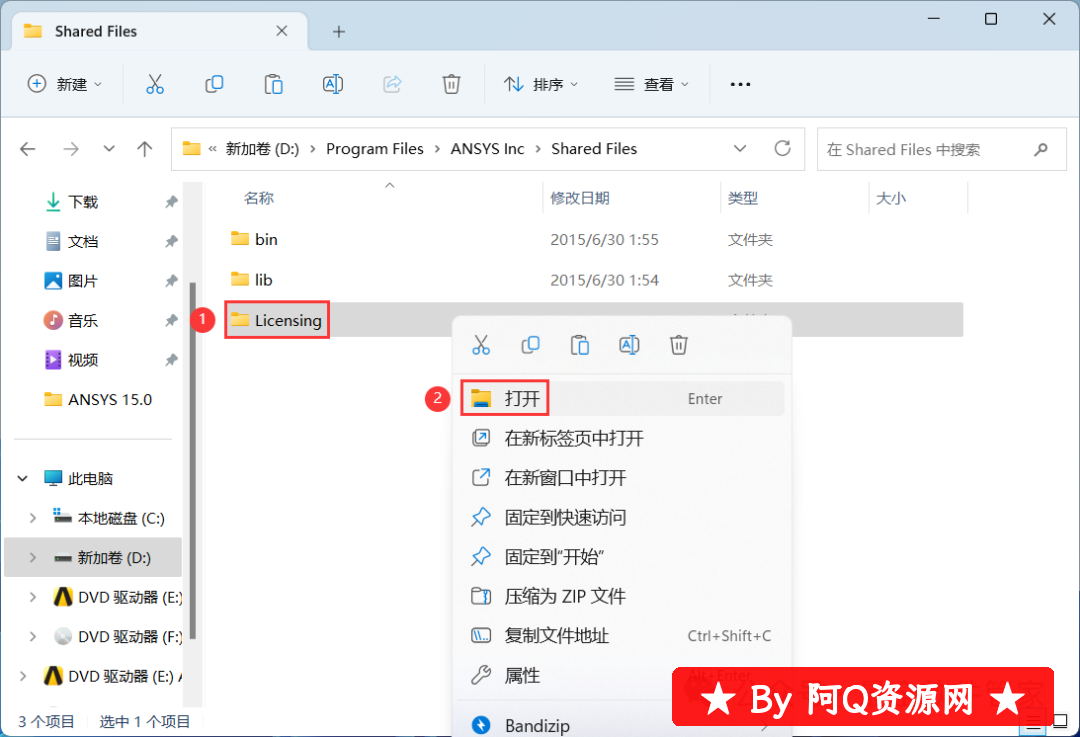This screenshot has height=737, width=1080.
Task: Open the 排序 sort dropdown
Action: [541, 84]
